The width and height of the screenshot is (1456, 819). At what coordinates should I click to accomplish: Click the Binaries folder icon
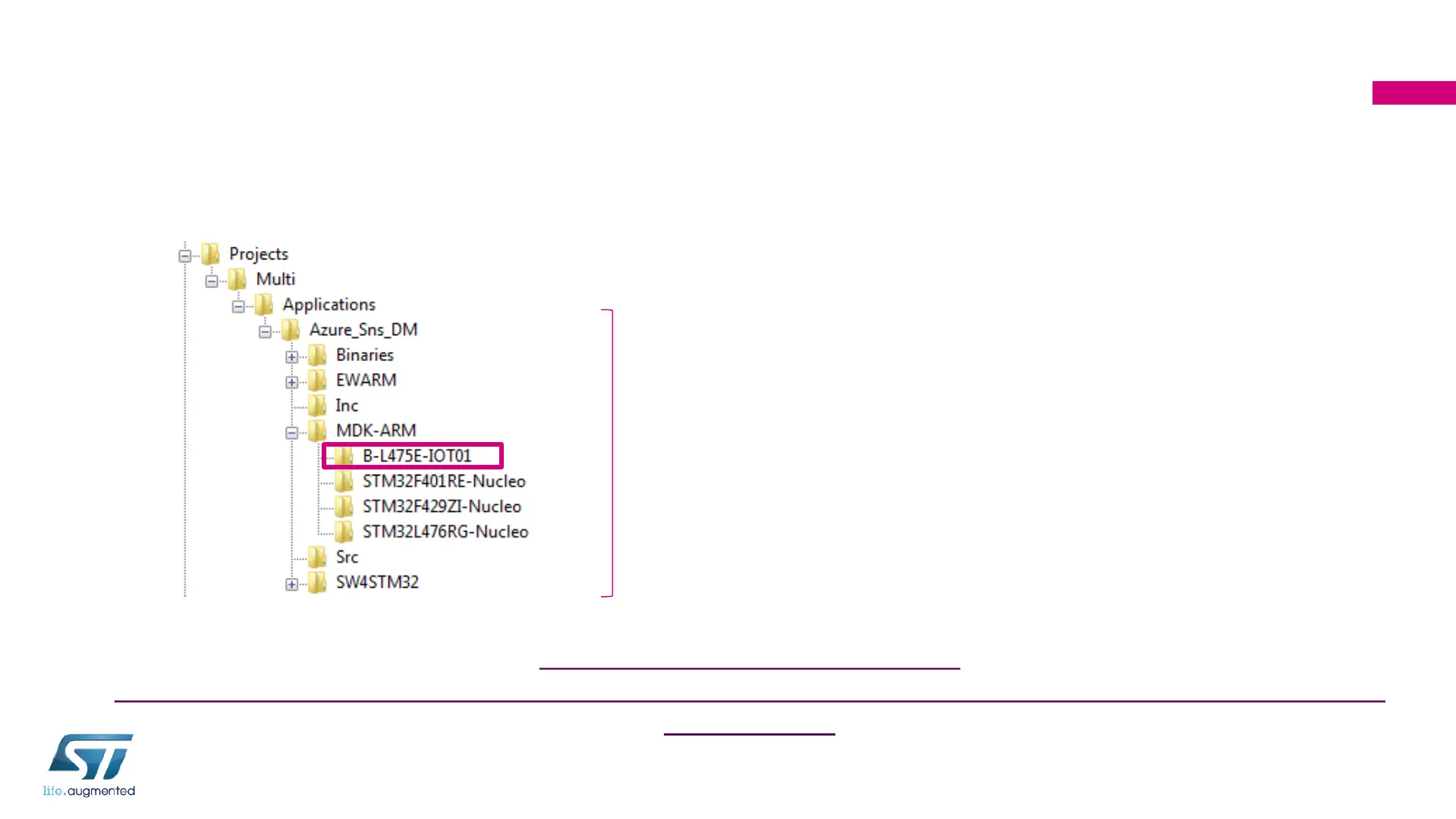point(317,355)
